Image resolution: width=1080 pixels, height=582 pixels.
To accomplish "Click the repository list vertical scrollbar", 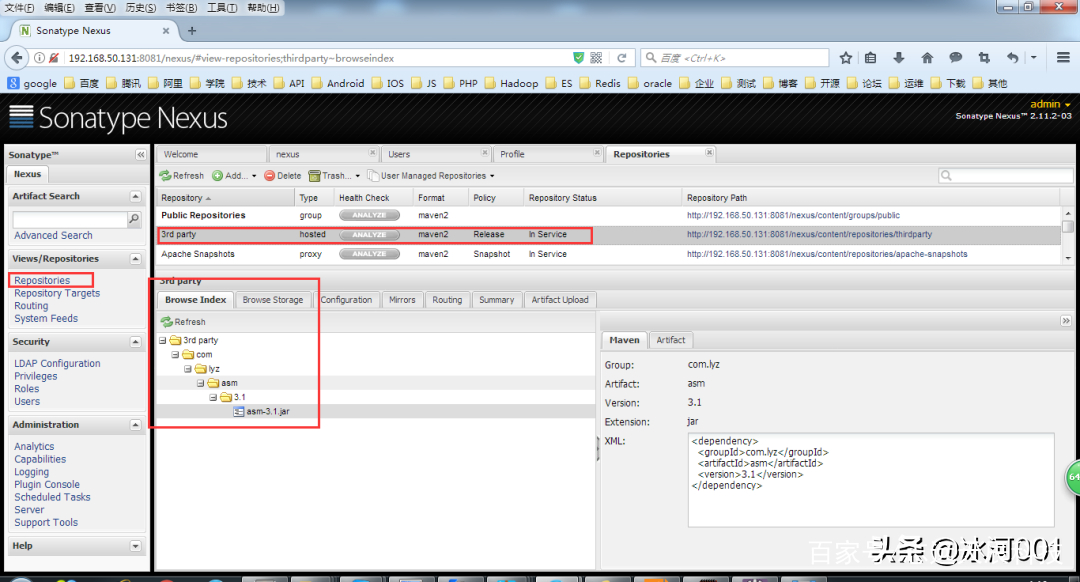I will (1068, 236).
